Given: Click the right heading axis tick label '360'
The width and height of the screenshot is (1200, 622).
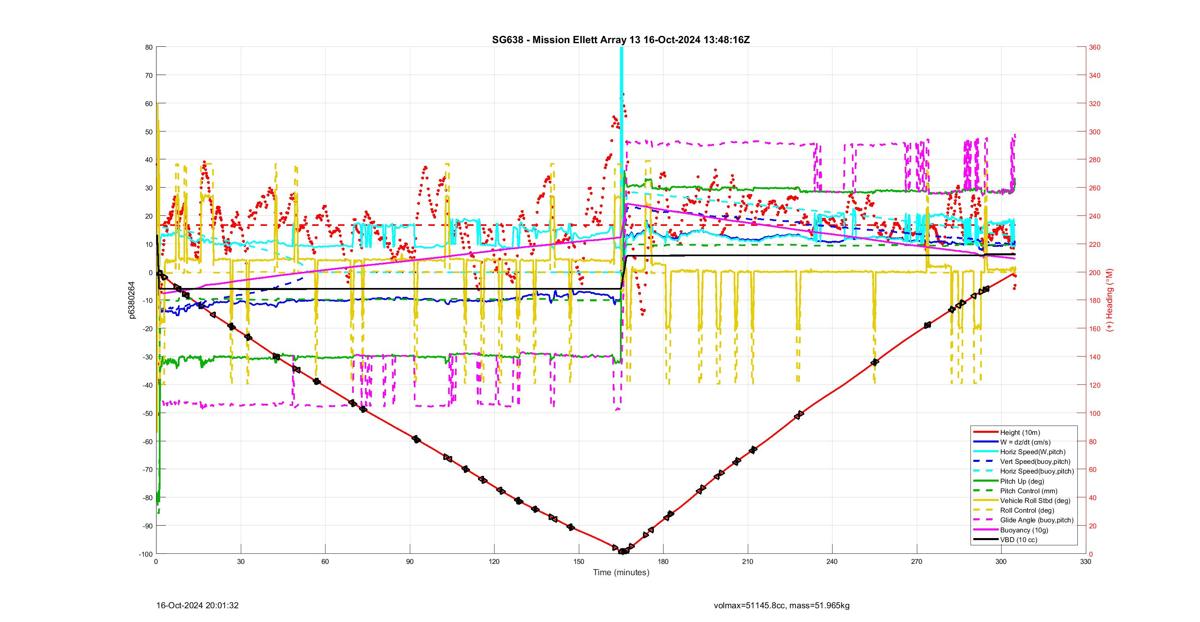Looking at the screenshot, I should click(1095, 47).
